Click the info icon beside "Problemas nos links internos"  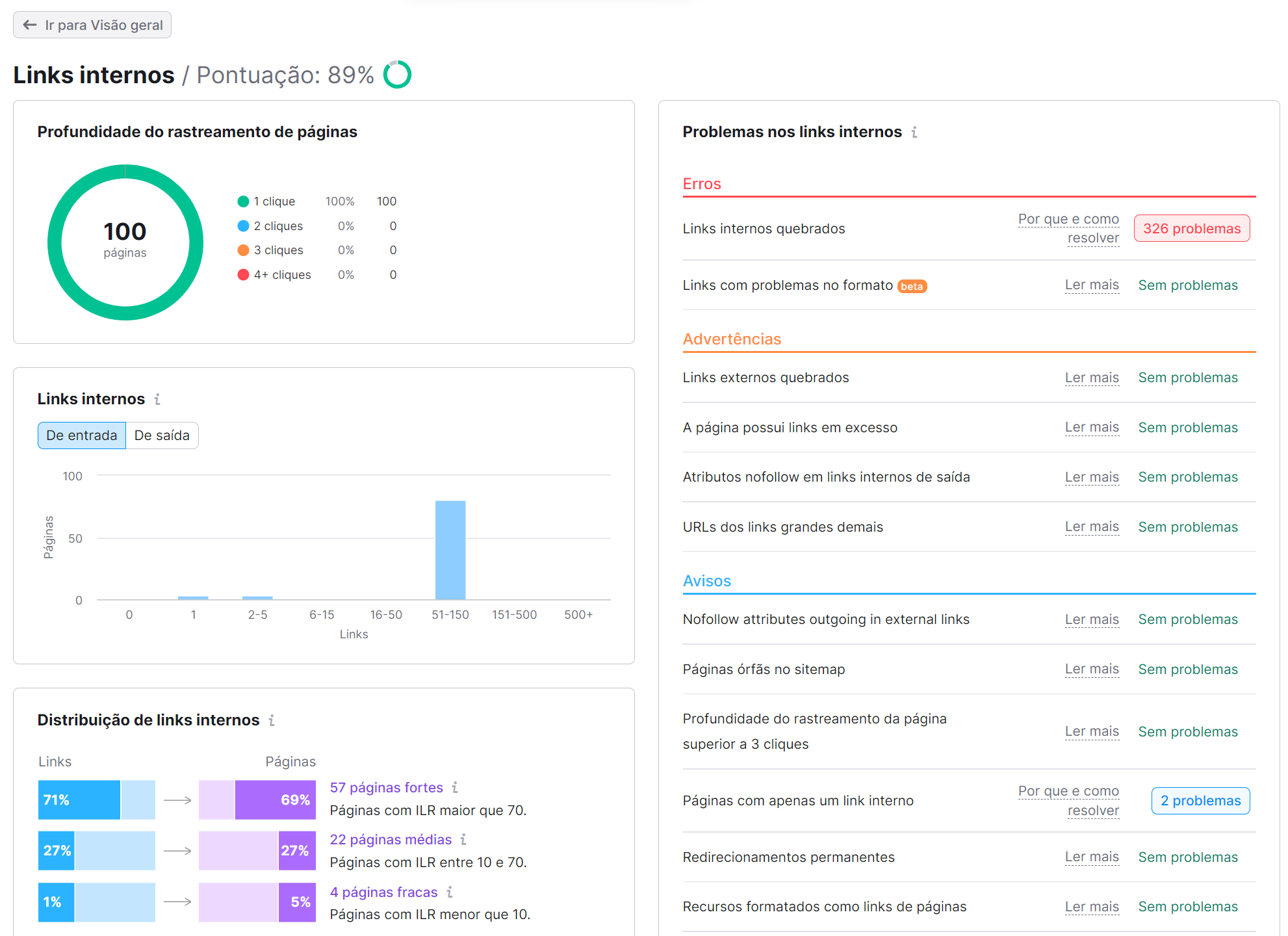(x=915, y=132)
